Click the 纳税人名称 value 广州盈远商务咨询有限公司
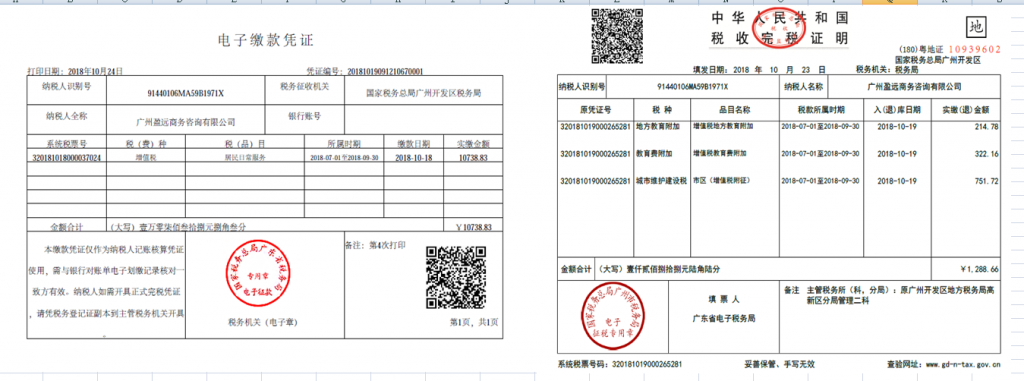This screenshot has height=381, width=1024. pos(914,86)
